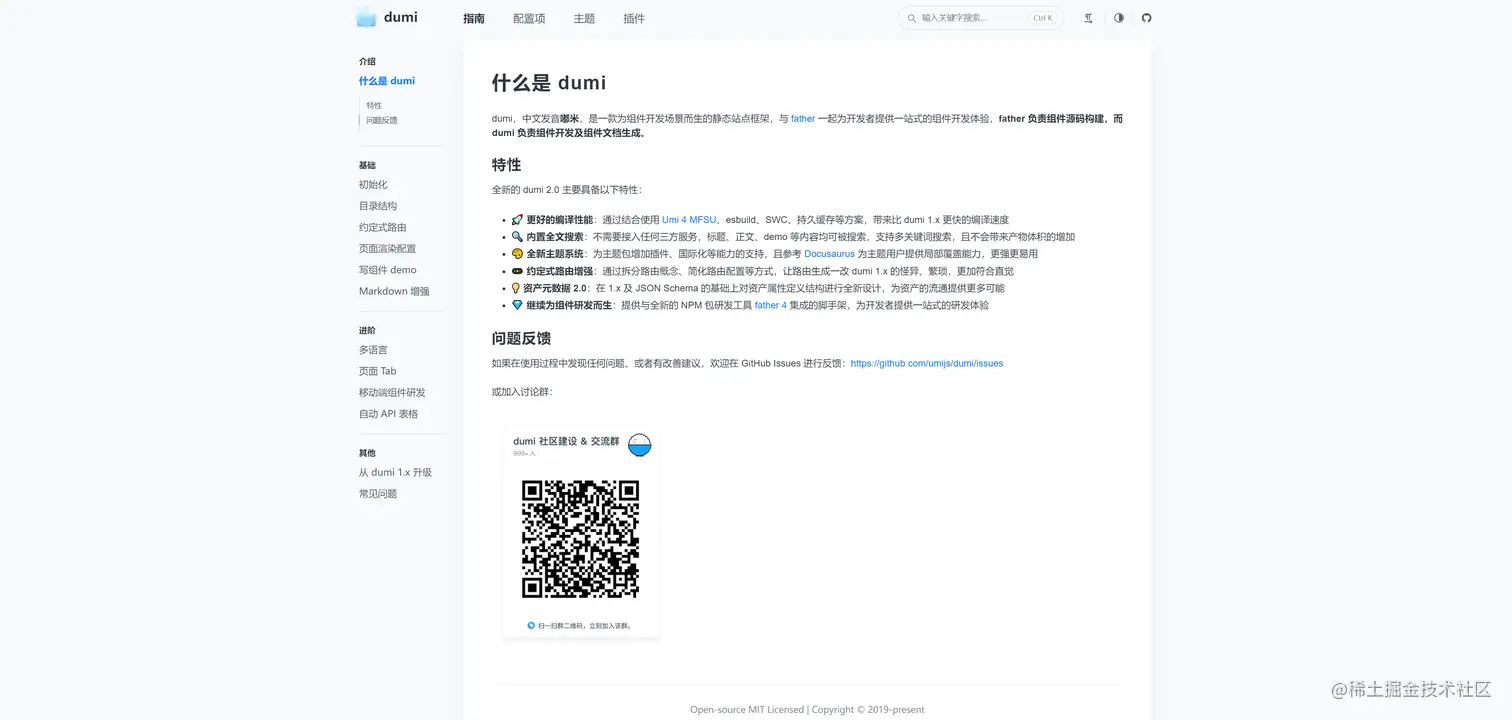Image resolution: width=1512 pixels, height=720 pixels.
Task: Jump to the 问题反馈 anchor in sidebar
Action: tap(382, 120)
